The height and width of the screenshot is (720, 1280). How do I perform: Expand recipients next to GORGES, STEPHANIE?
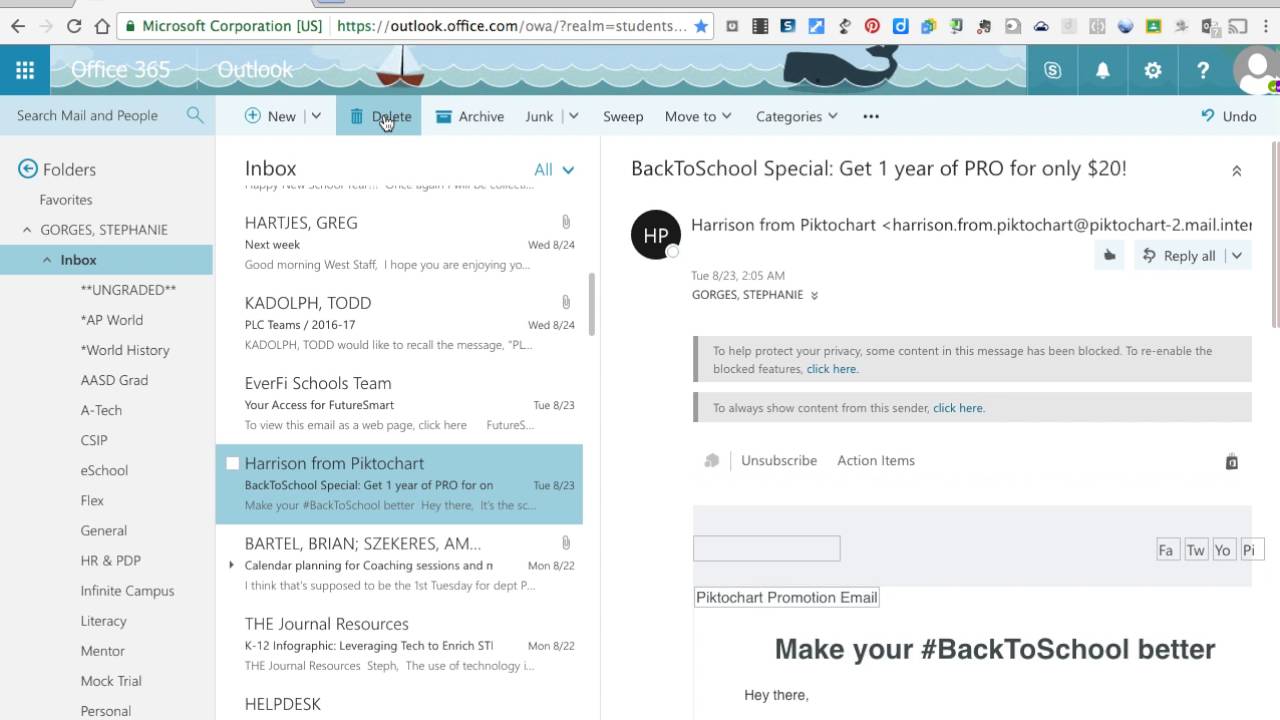point(814,295)
